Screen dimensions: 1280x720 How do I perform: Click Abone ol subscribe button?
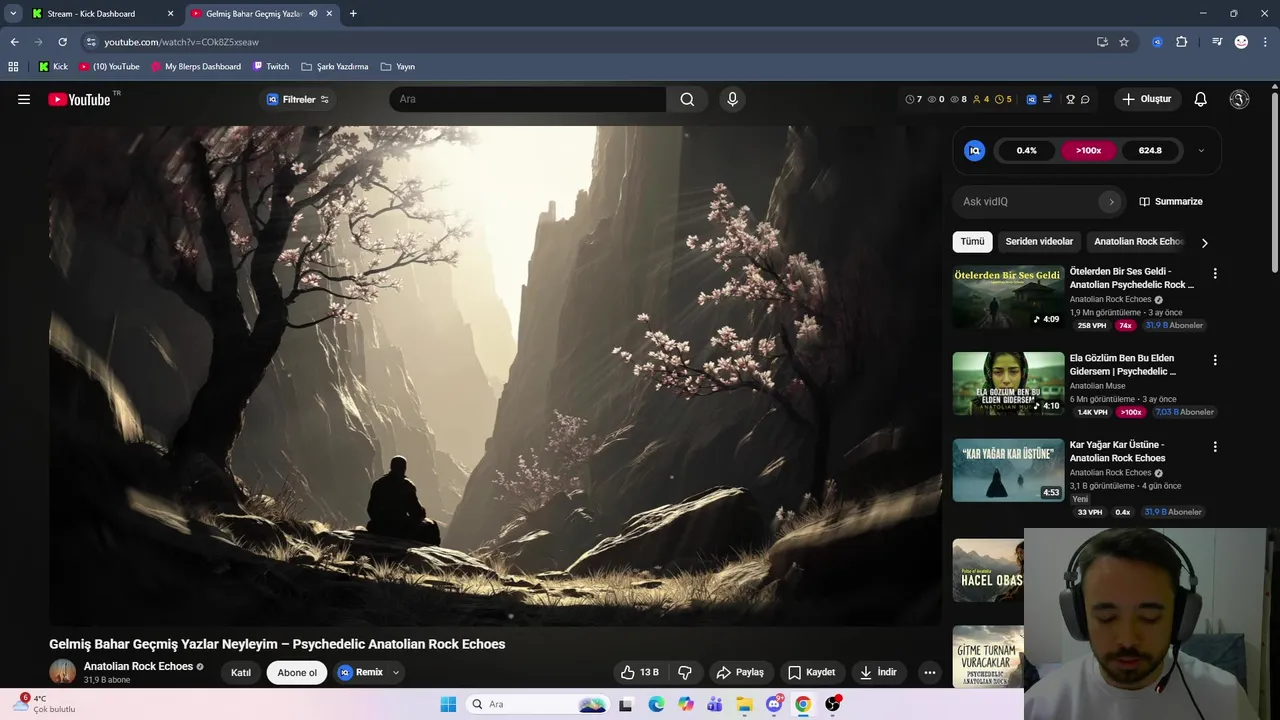tap(297, 672)
